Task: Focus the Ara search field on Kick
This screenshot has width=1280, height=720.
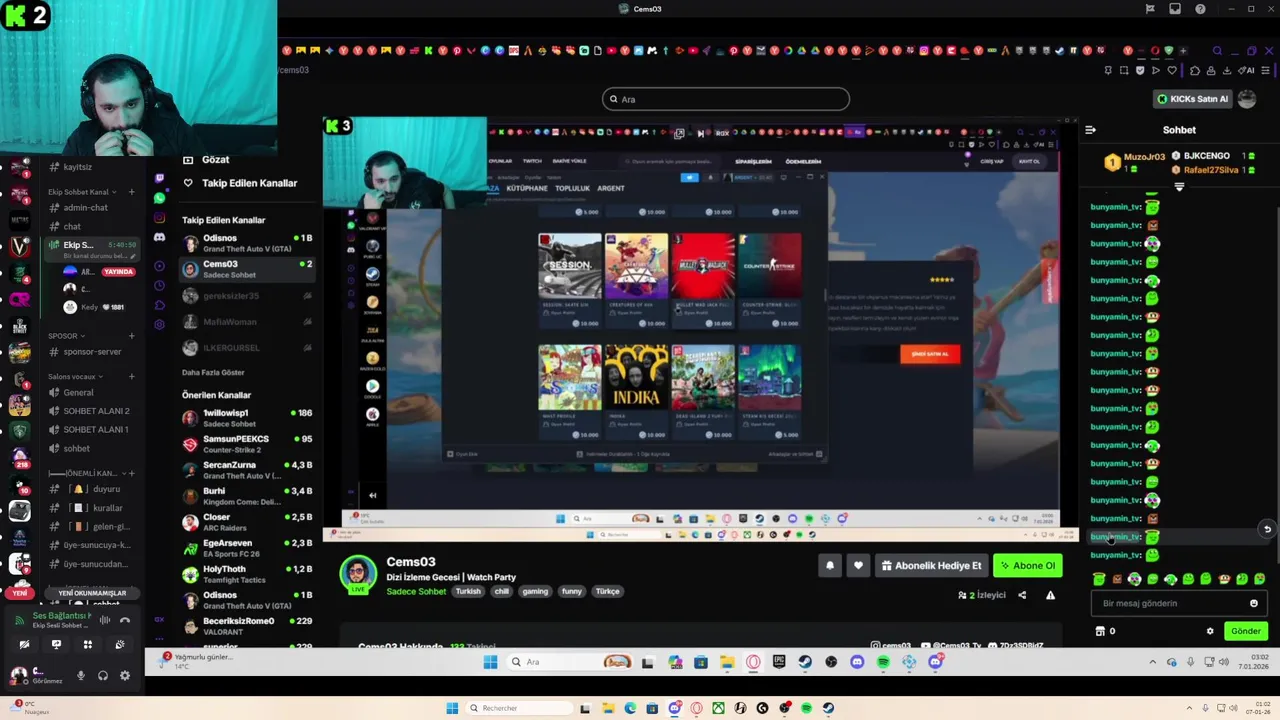Action: coord(726,99)
